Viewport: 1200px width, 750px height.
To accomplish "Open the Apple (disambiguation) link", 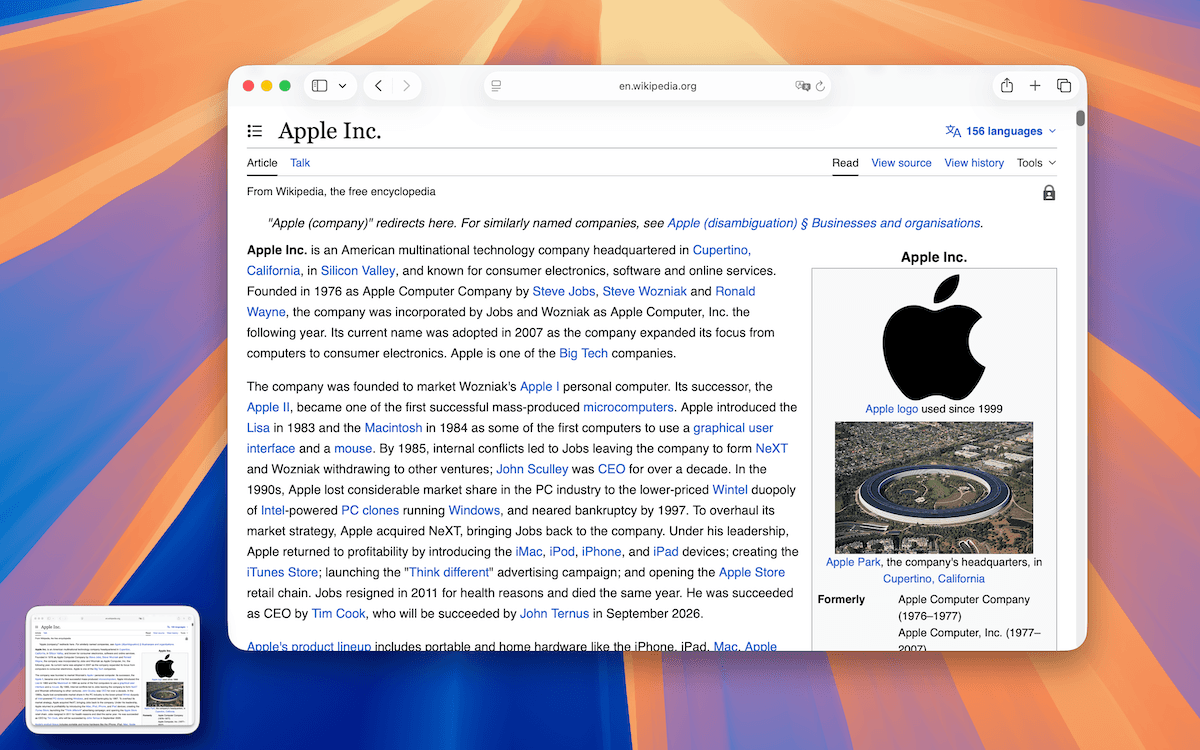I will click(x=824, y=223).
